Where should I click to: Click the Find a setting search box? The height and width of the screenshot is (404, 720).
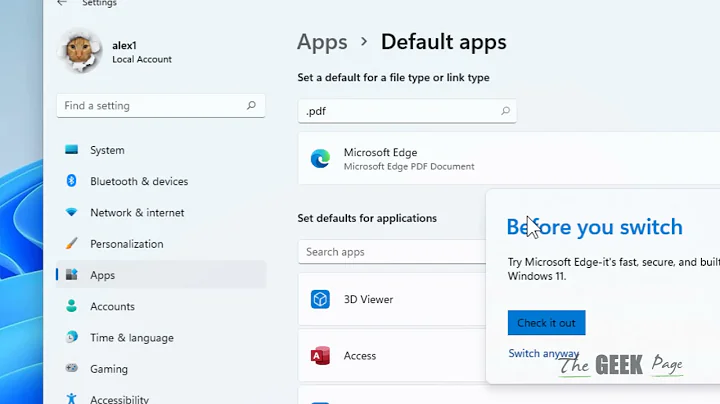[x=161, y=106]
